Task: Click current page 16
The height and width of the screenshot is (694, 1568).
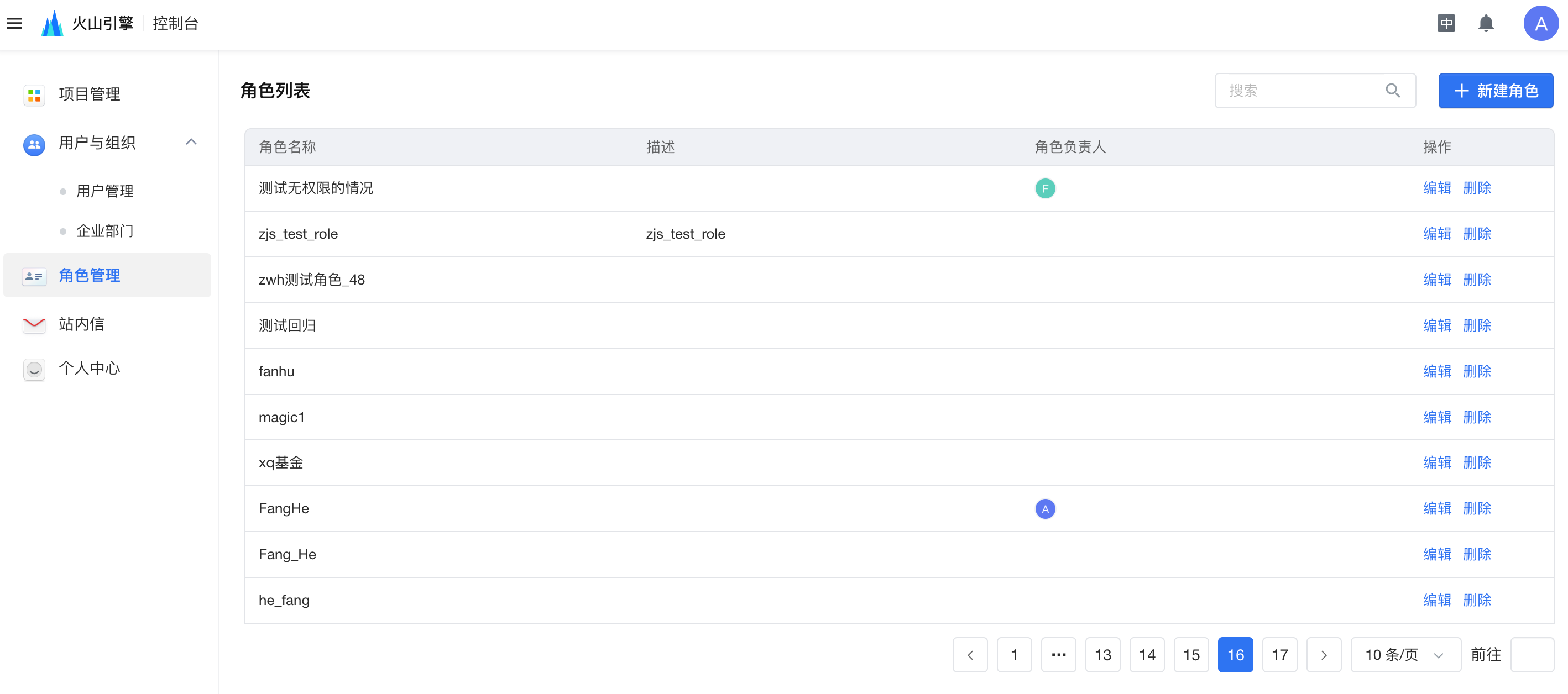Action: tap(1236, 654)
